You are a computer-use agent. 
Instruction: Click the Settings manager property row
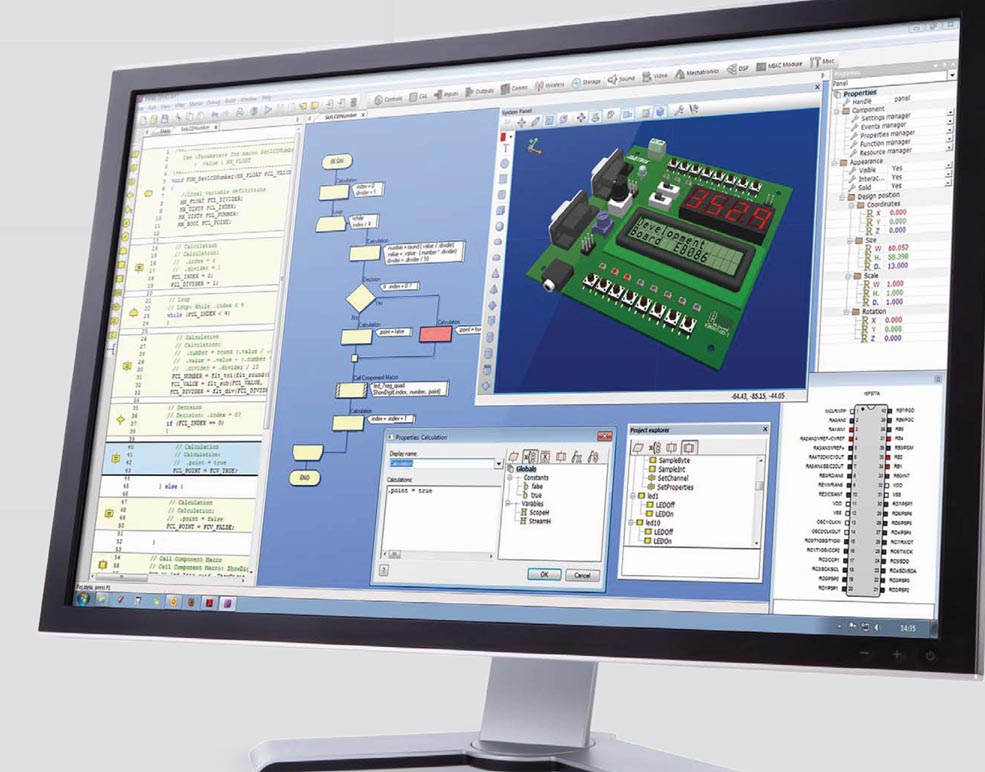tap(900, 116)
